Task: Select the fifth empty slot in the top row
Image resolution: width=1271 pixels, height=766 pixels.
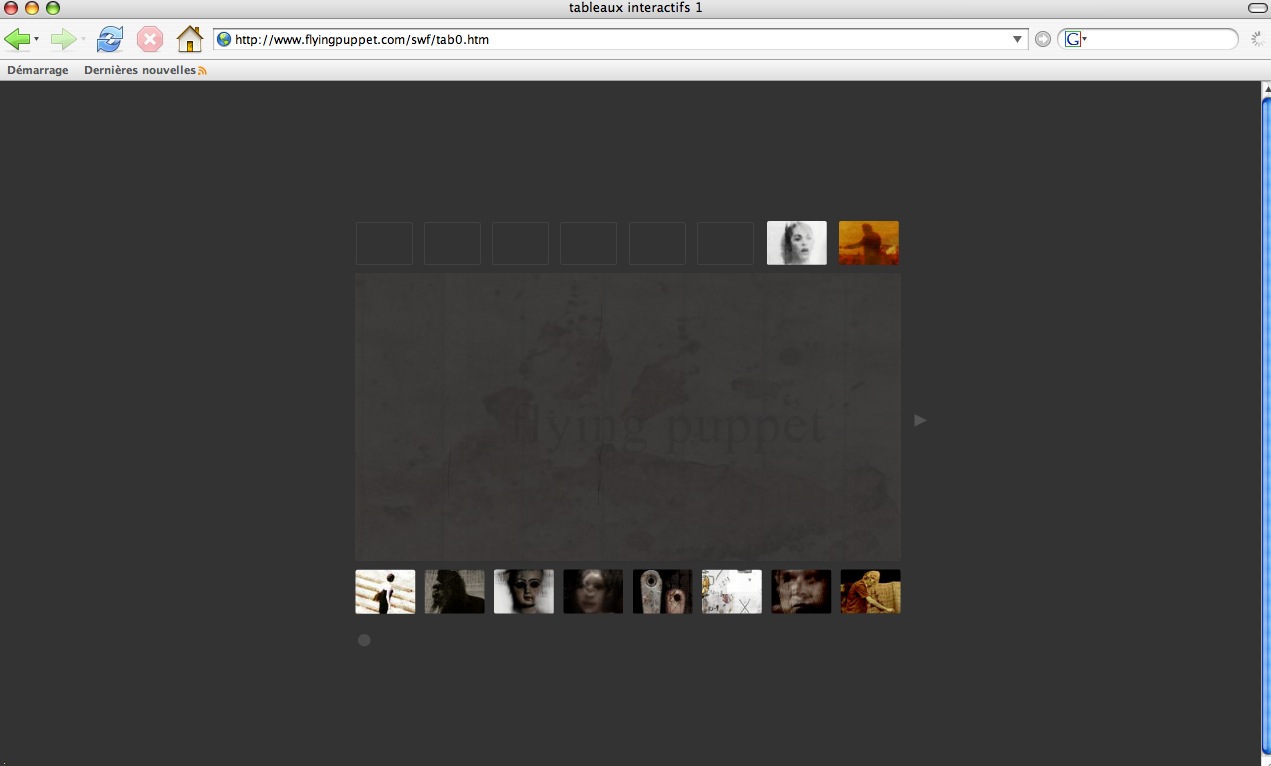Action: tap(657, 243)
